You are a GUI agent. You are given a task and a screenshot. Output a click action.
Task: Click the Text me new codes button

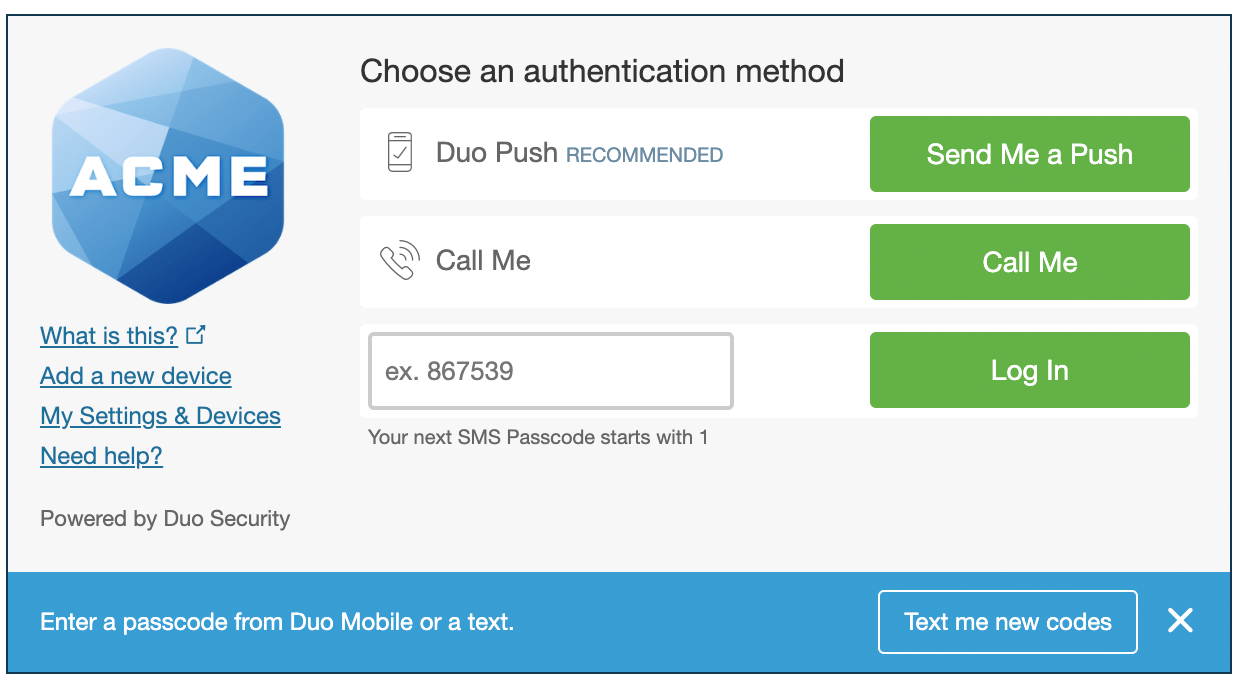[1007, 621]
